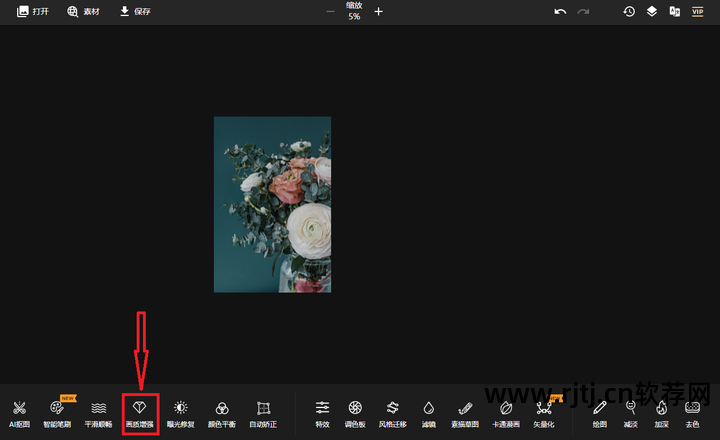Open the 素材 materials menu
The height and width of the screenshot is (440, 720).
tap(84, 11)
